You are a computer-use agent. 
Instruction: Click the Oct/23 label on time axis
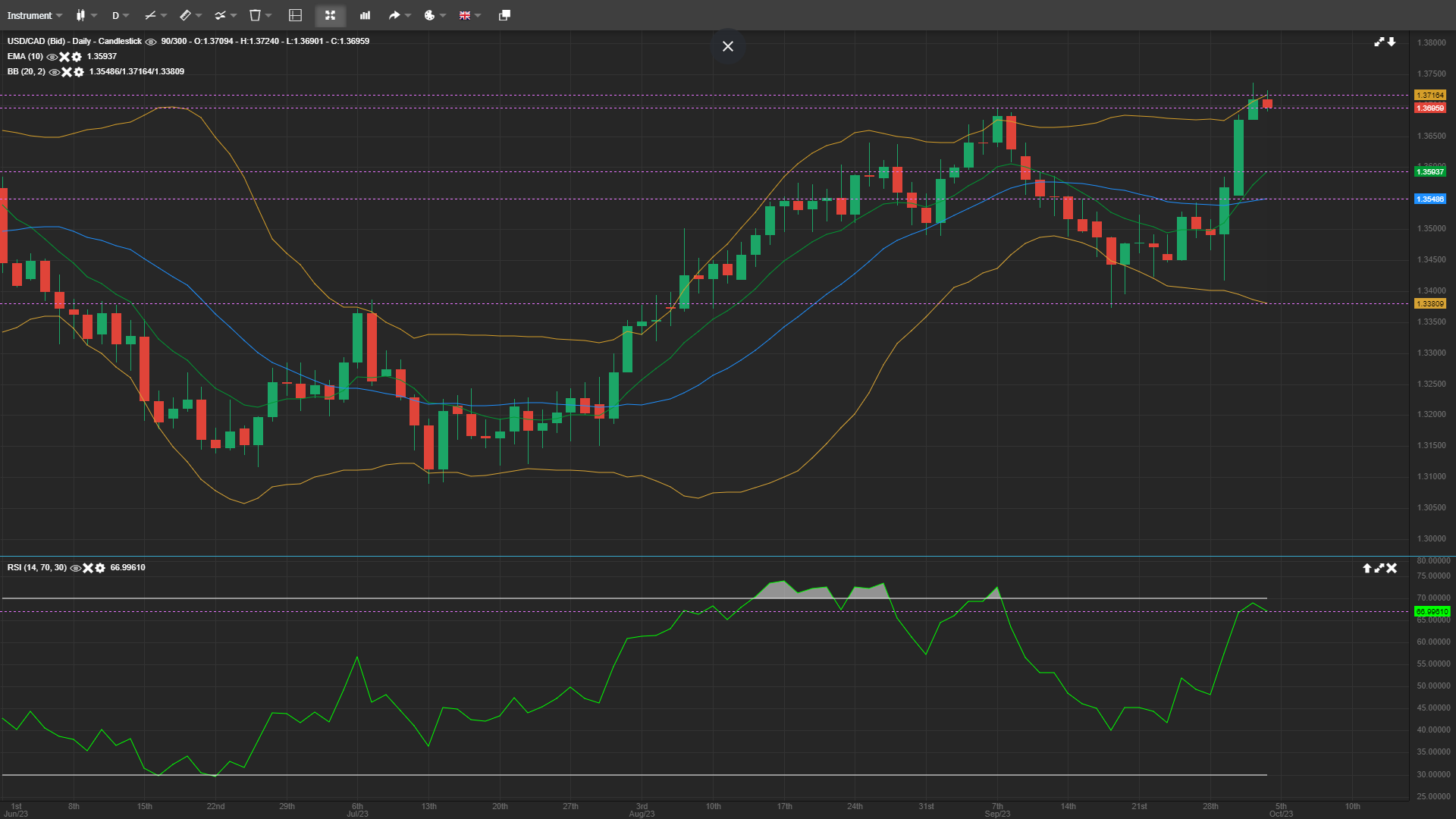pyautogui.click(x=1281, y=814)
